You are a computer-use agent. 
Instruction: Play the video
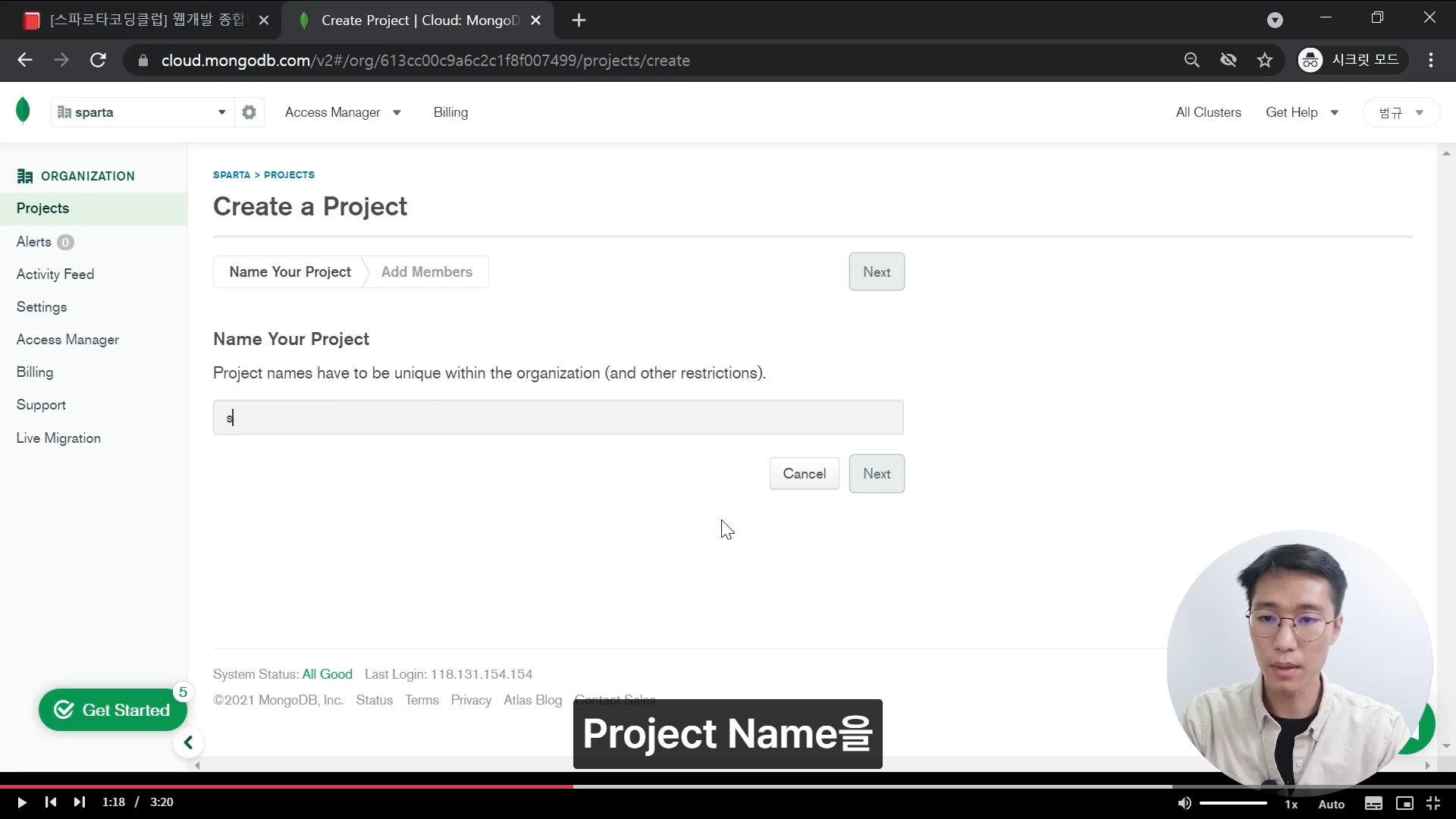coord(21,802)
